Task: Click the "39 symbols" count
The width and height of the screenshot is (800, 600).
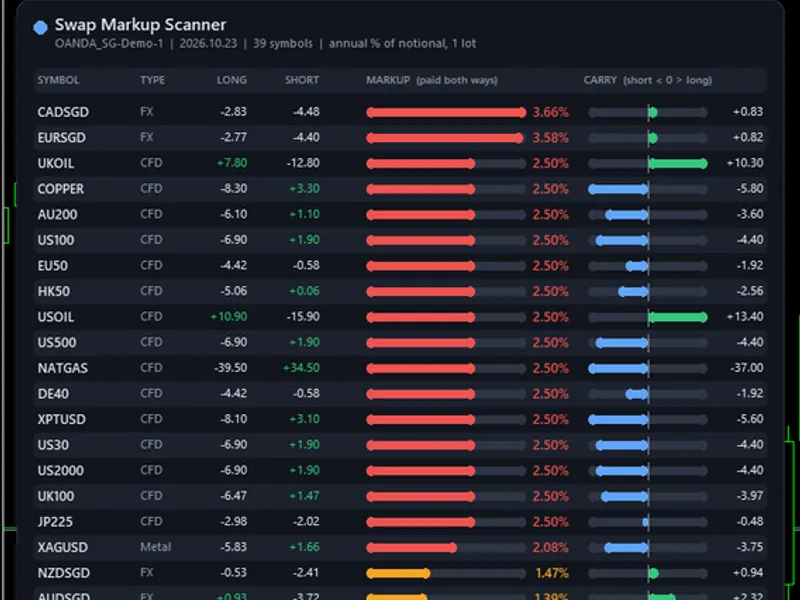Action: (283, 43)
